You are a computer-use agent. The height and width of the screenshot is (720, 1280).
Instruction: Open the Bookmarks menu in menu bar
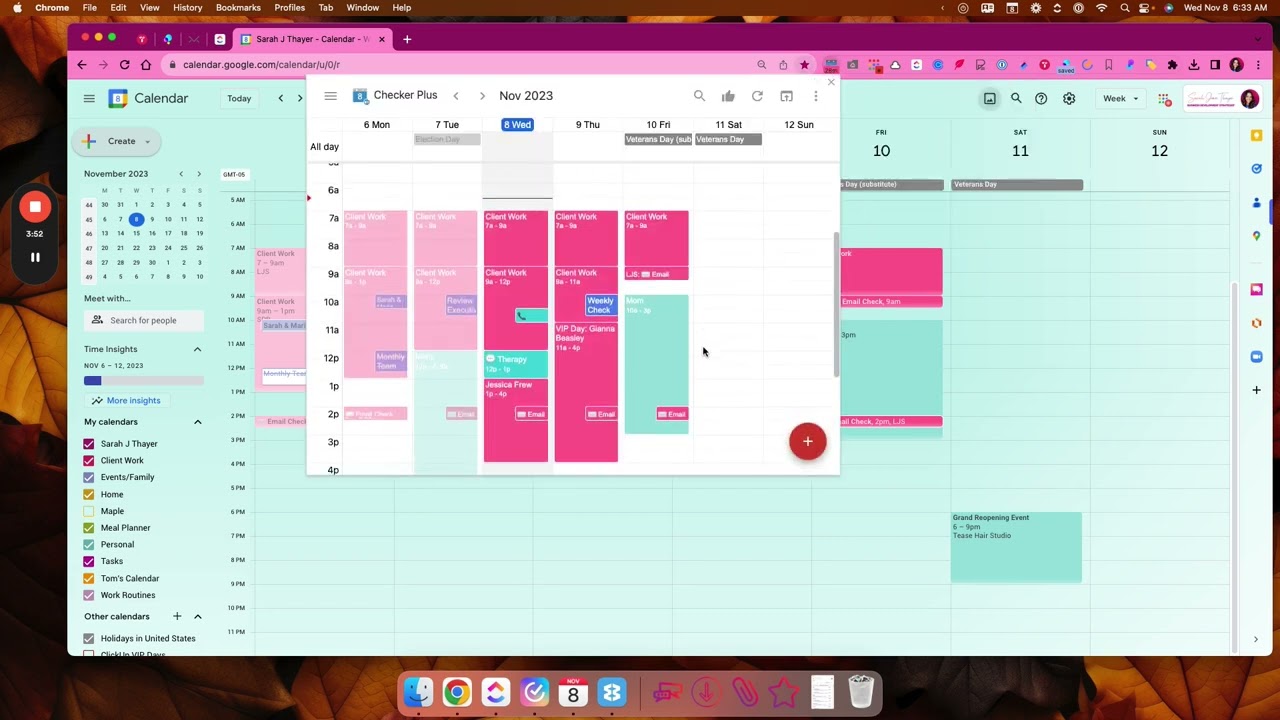pyautogui.click(x=238, y=7)
